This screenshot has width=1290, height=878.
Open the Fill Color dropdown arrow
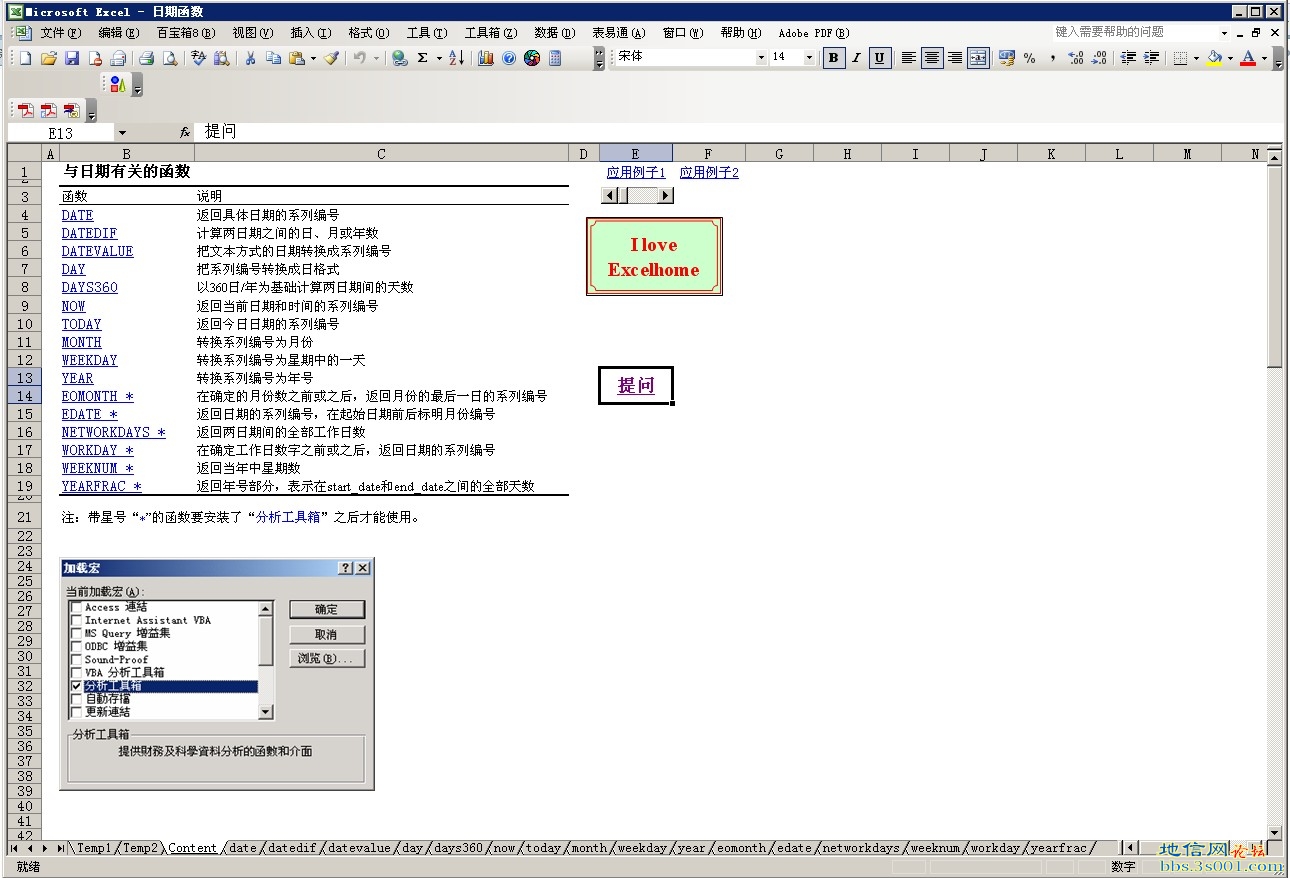click(1230, 57)
